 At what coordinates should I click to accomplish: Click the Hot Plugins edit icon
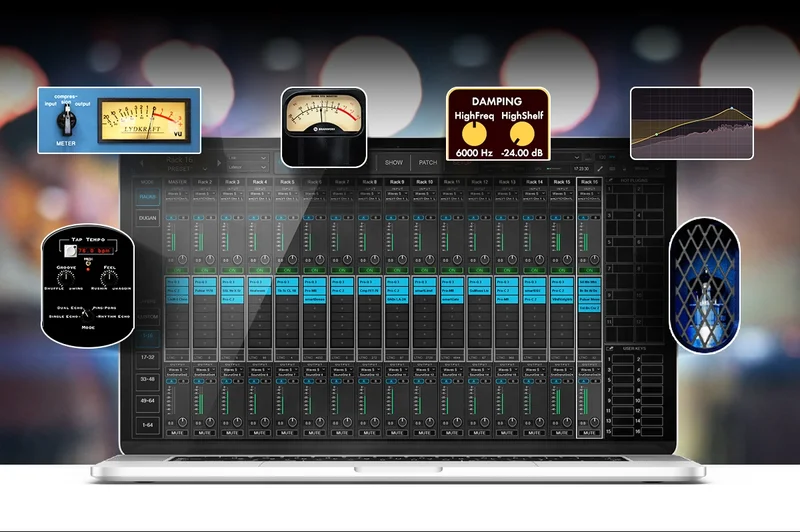point(610,180)
